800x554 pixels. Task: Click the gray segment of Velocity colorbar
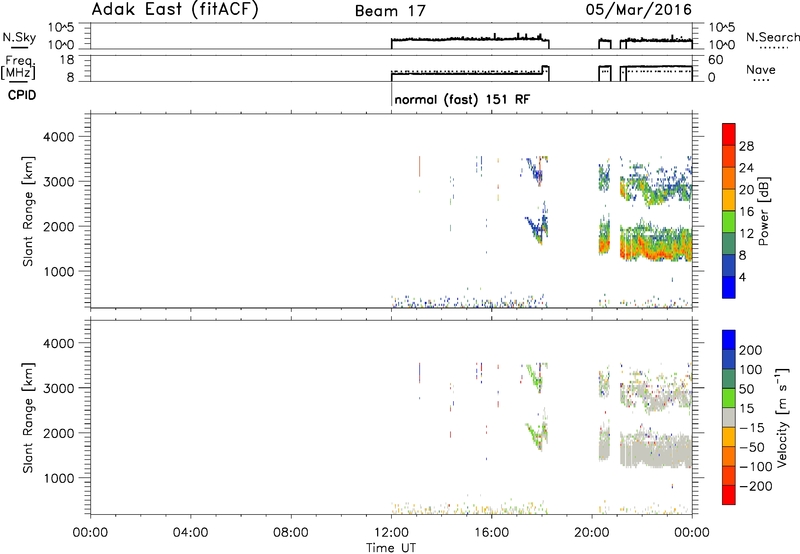[729, 418]
